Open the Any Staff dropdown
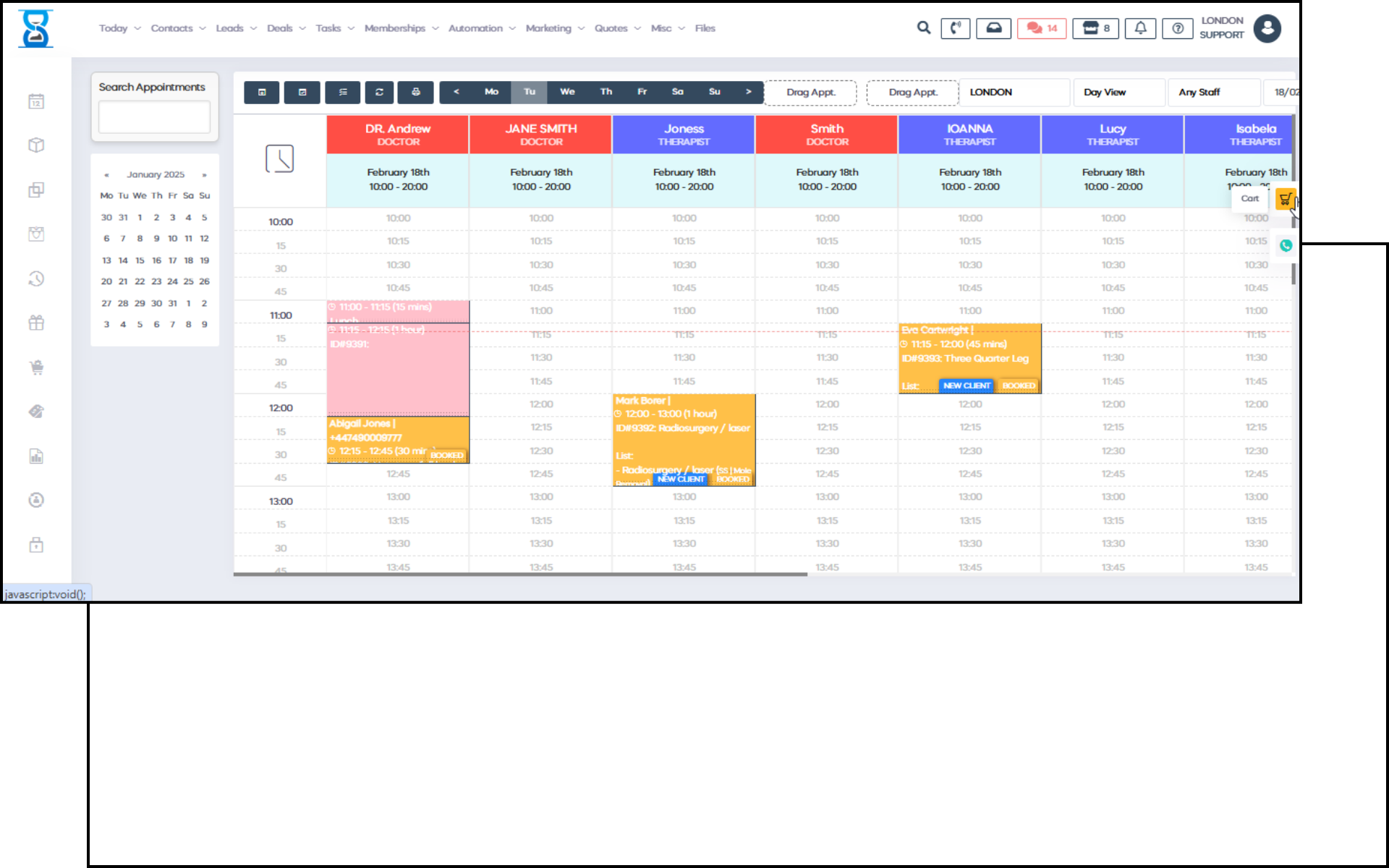Image resolution: width=1389 pixels, height=868 pixels. (x=1212, y=92)
